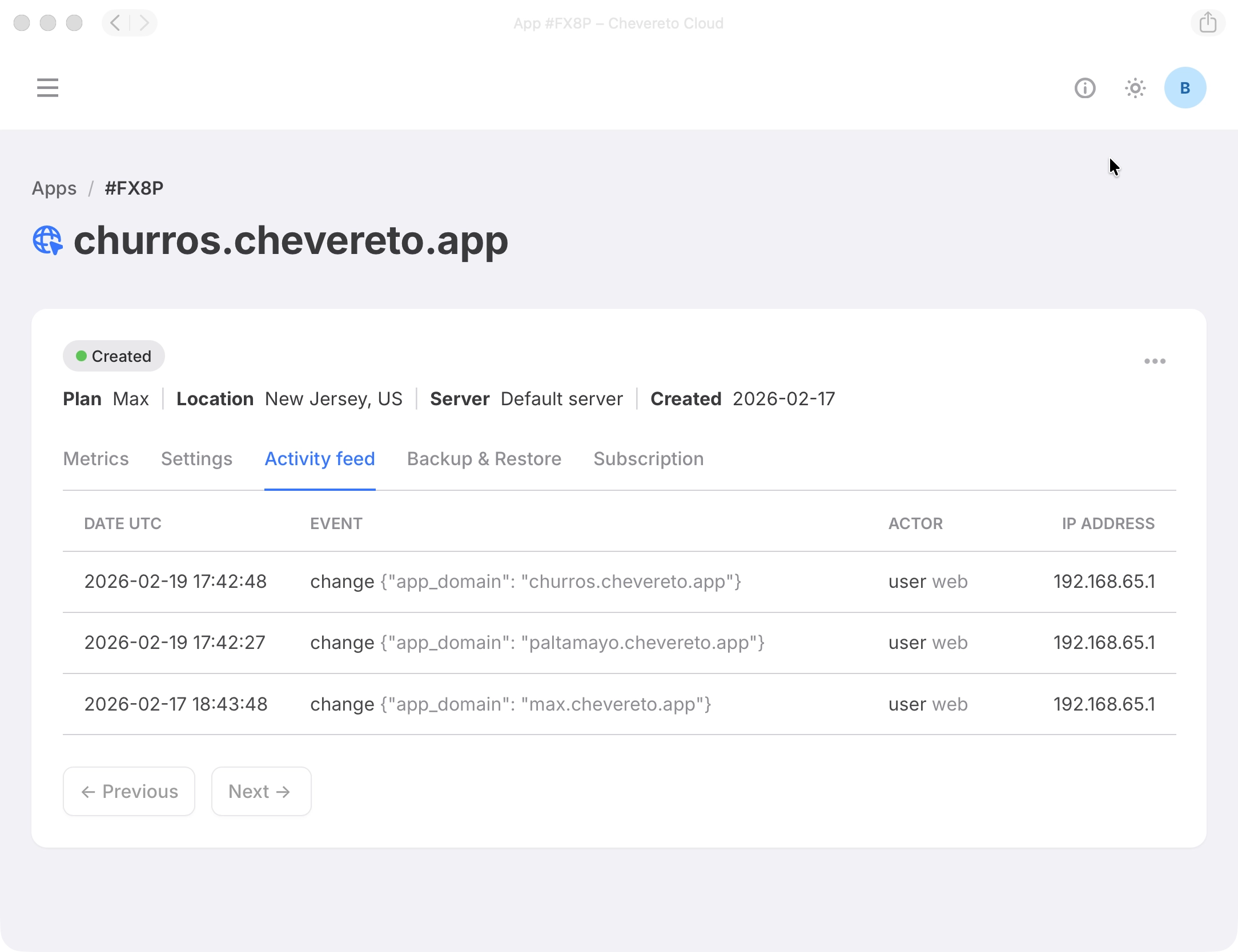
Task: Open the three-dot app options menu
Action: [x=1155, y=361]
